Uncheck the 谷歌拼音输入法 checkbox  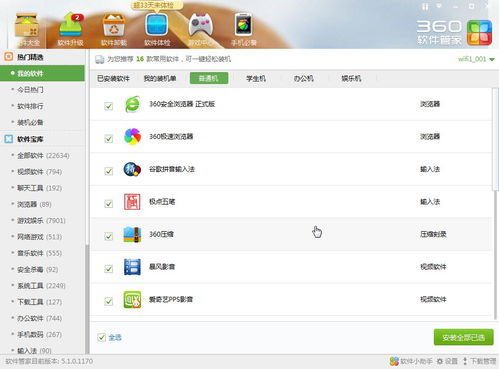(108, 171)
